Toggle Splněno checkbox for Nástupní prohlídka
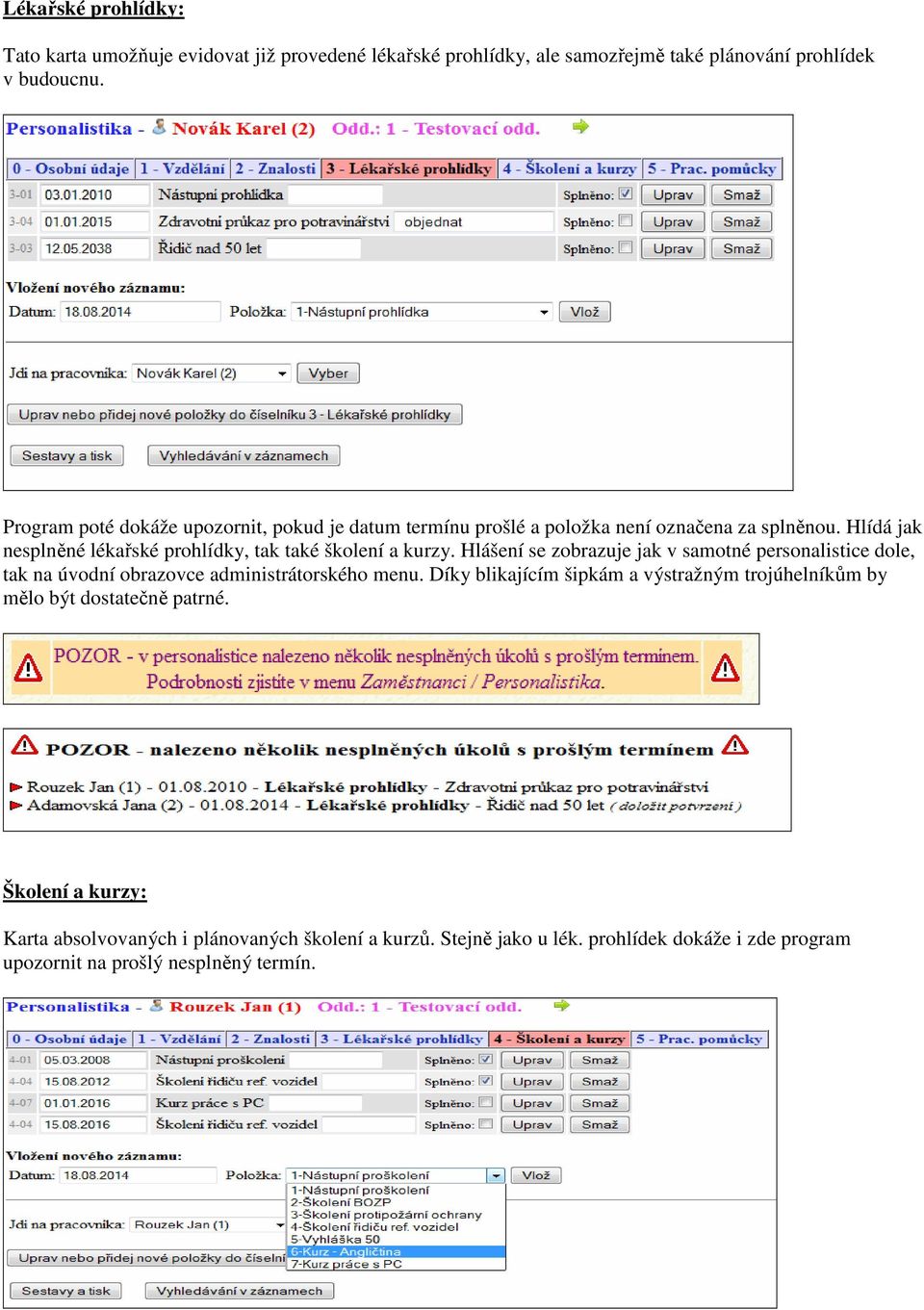The width and height of the screenshot is (924, 1310). [x=626, y=193]
